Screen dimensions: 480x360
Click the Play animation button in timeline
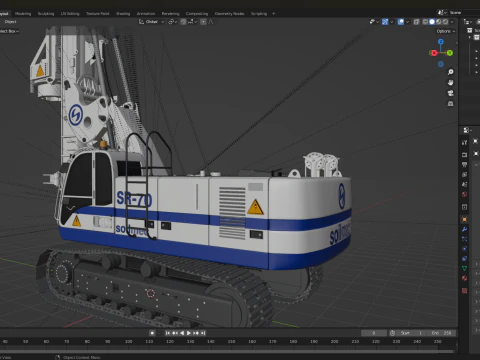click(189, 333)
